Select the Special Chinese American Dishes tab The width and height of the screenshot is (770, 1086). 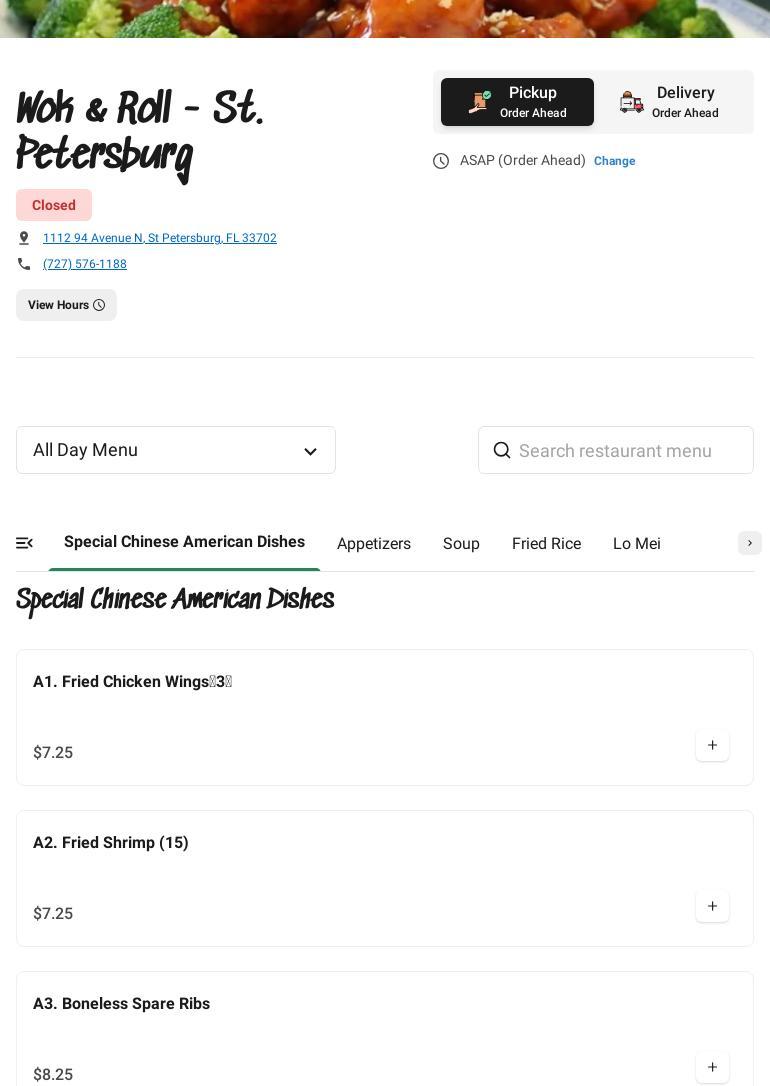(x=184, y=542)
